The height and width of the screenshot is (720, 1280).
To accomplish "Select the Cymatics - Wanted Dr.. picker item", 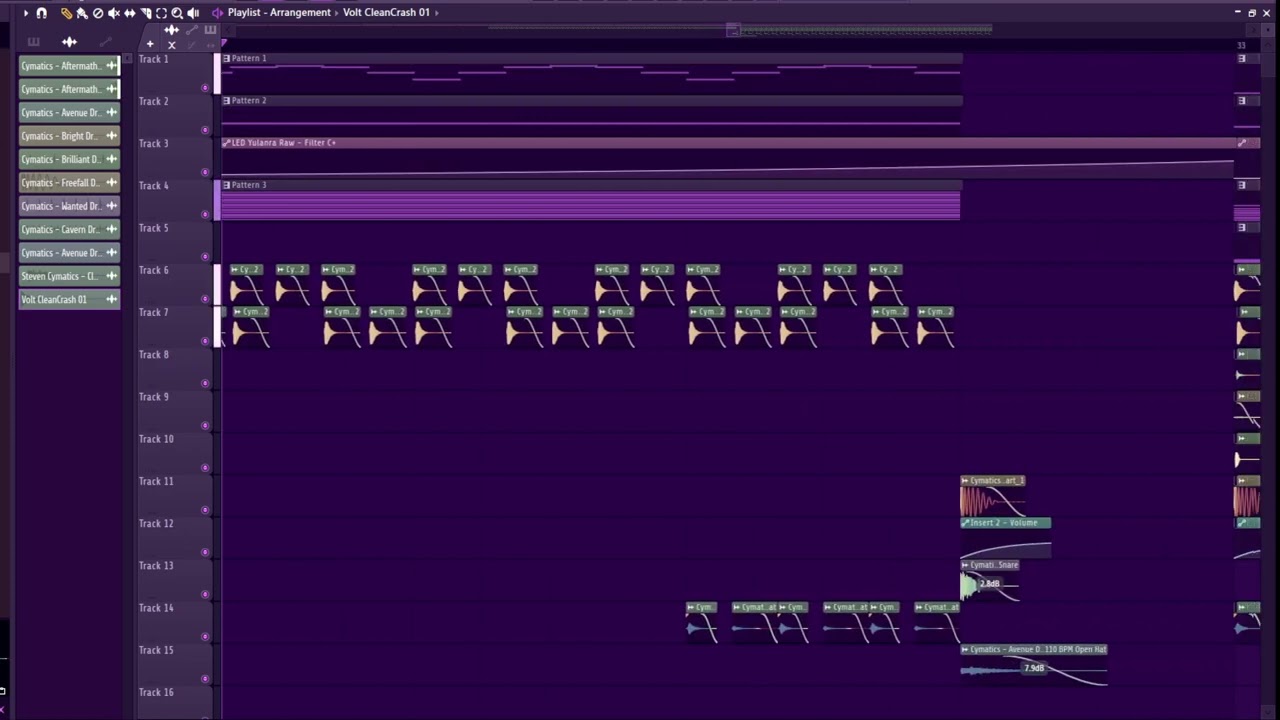I will (69, 206).
